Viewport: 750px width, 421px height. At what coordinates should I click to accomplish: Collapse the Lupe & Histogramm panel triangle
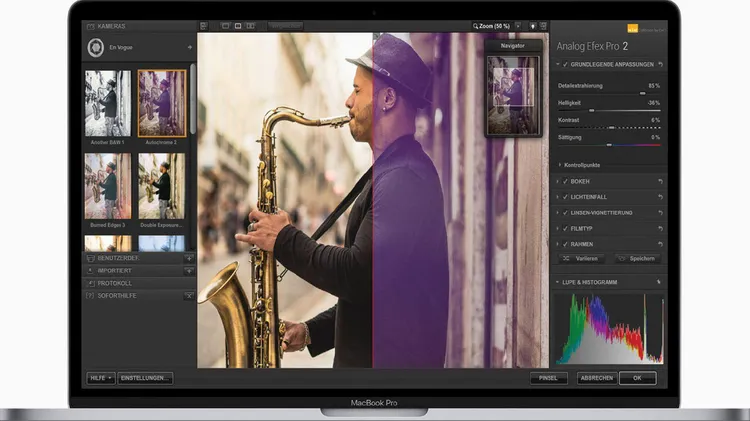(558, 282)
